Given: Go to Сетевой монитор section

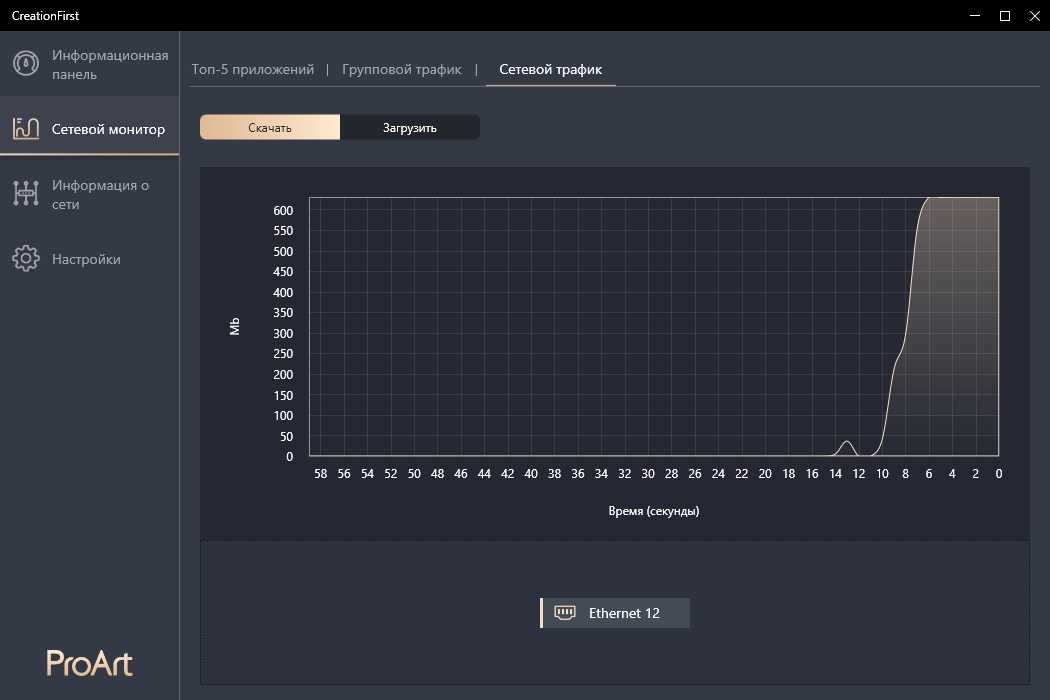Looking at the screenshot, I should coord(108,129).
